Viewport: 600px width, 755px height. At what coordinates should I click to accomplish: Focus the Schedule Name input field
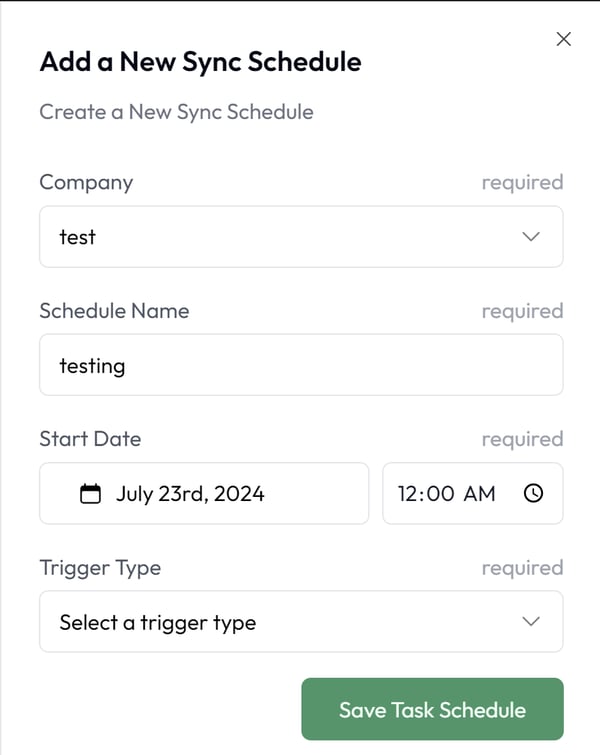pyautogui.click(x=301, y=364)
